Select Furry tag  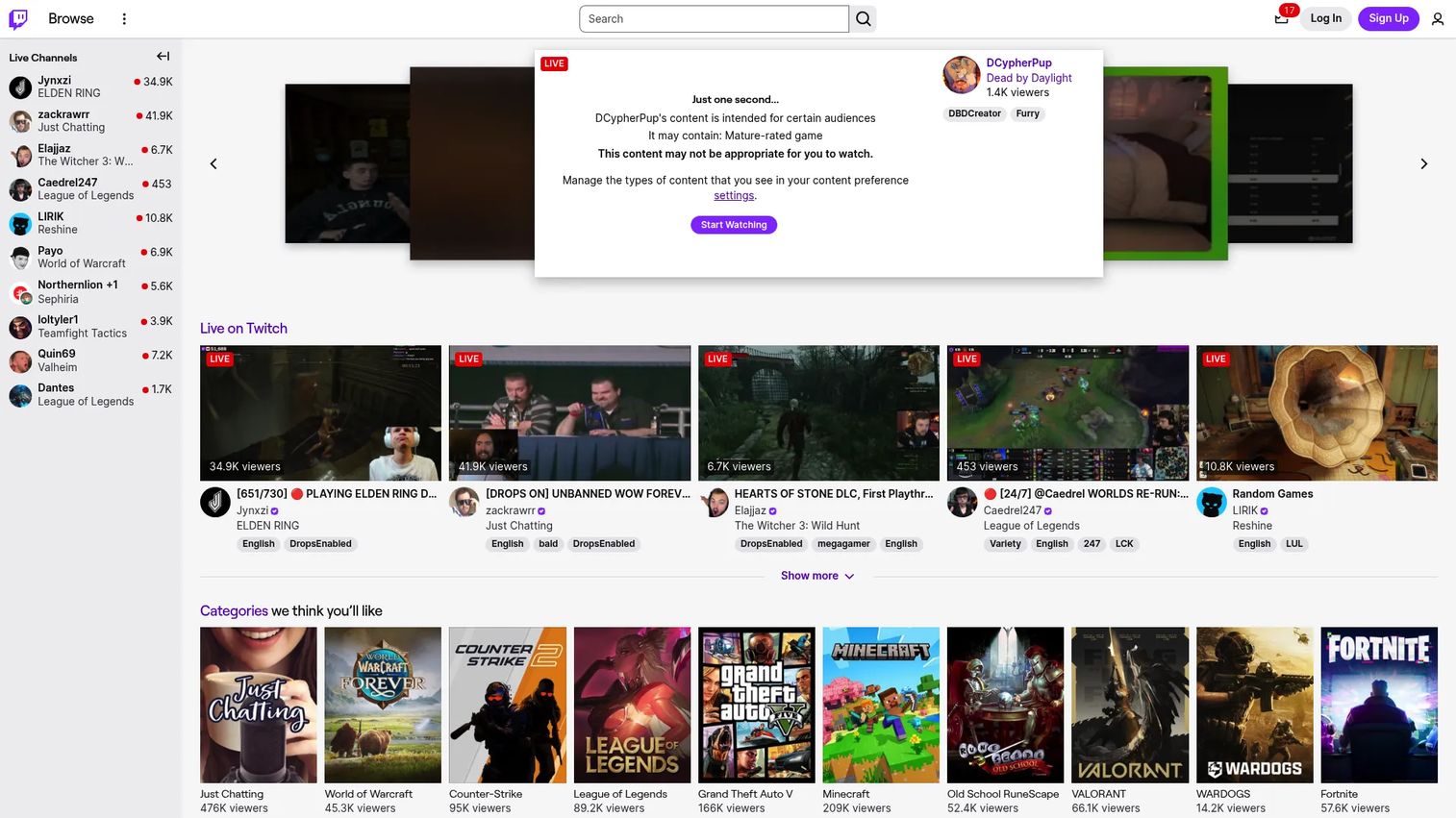[1027, 113]
